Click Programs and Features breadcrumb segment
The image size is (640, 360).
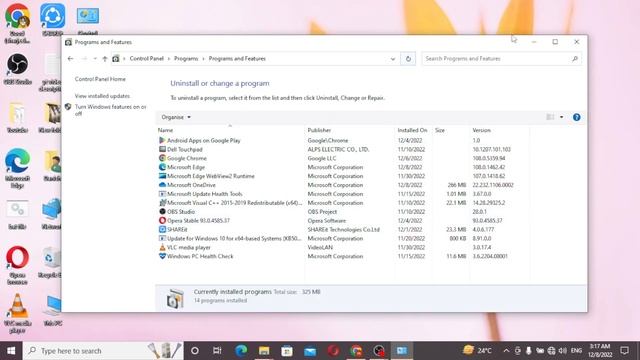(x=237, y=59)
